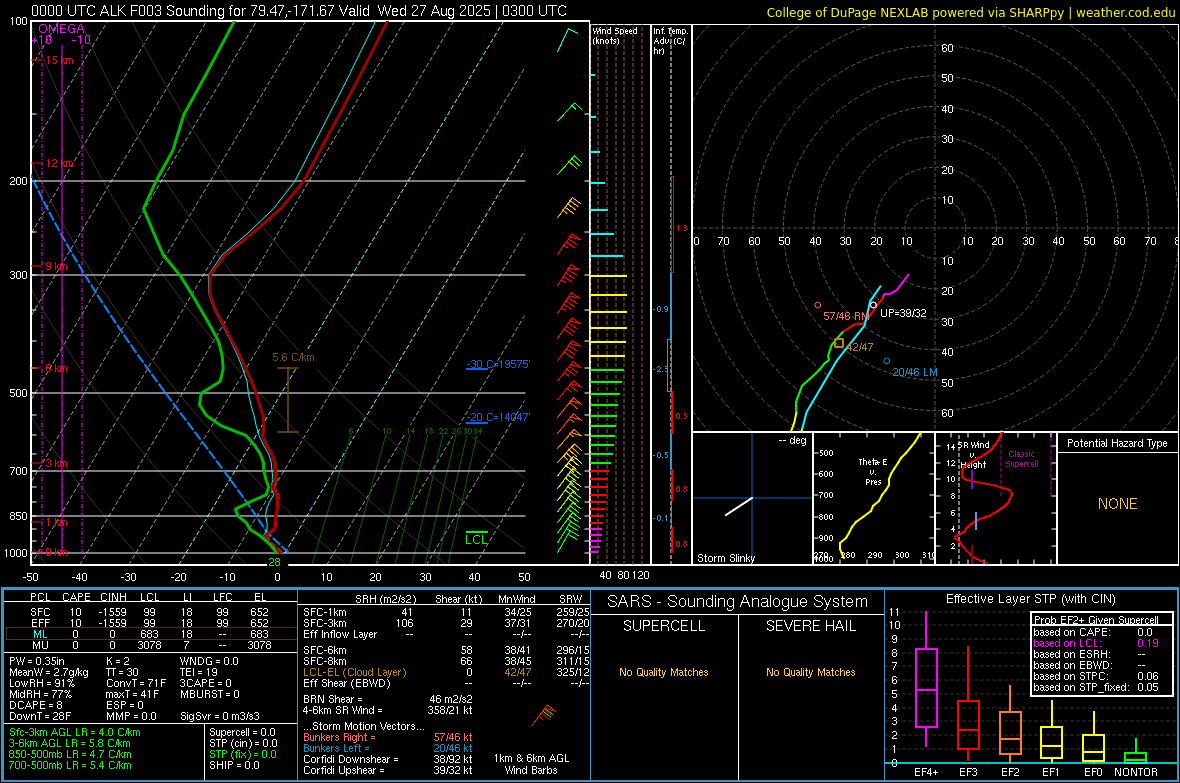Screen dimensions: 1180x783
Task: Click the '-20 C=14047'' level label
Action: pos(498,417)
